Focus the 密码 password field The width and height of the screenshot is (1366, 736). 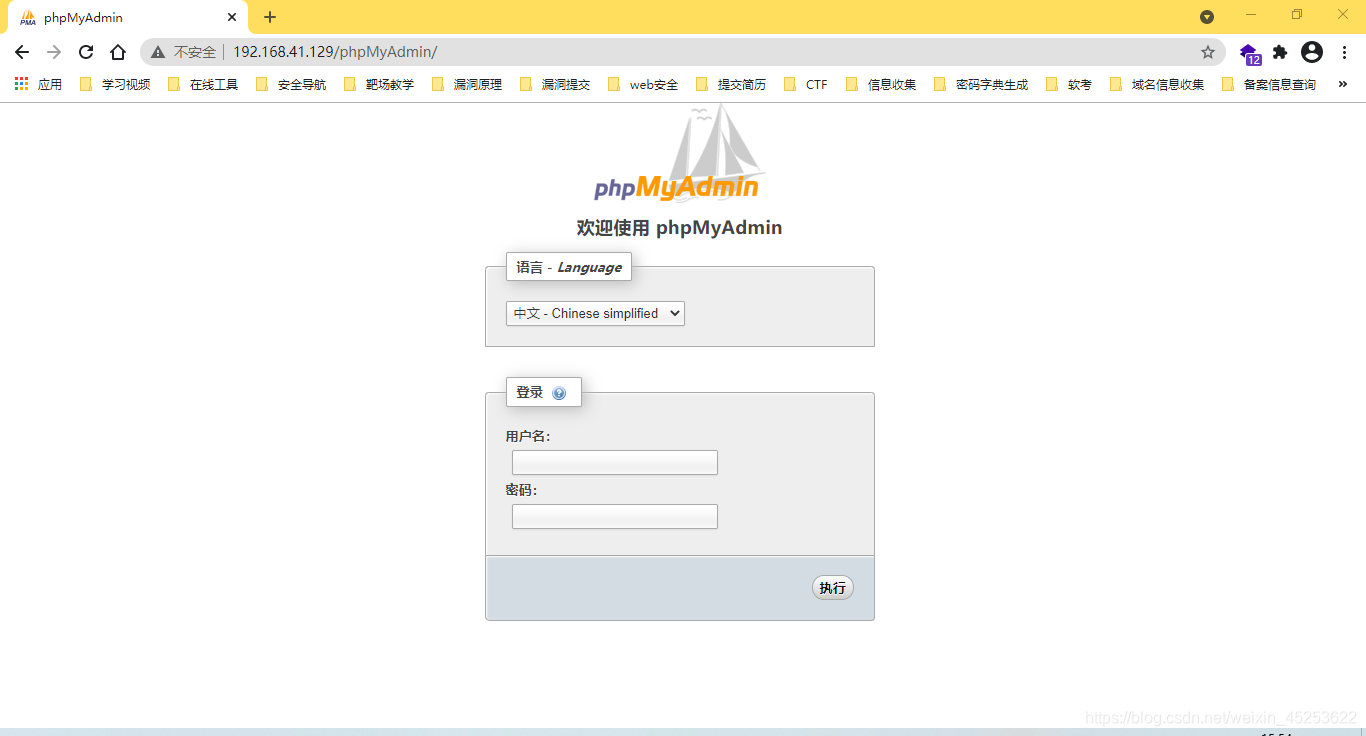[x=615, y=516]
